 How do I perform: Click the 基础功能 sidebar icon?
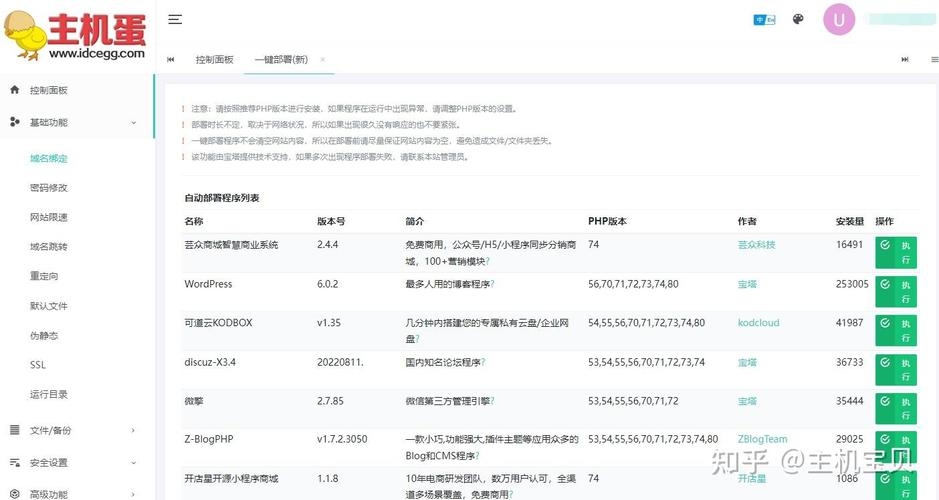pyautogui.click(x=15, y=122)
